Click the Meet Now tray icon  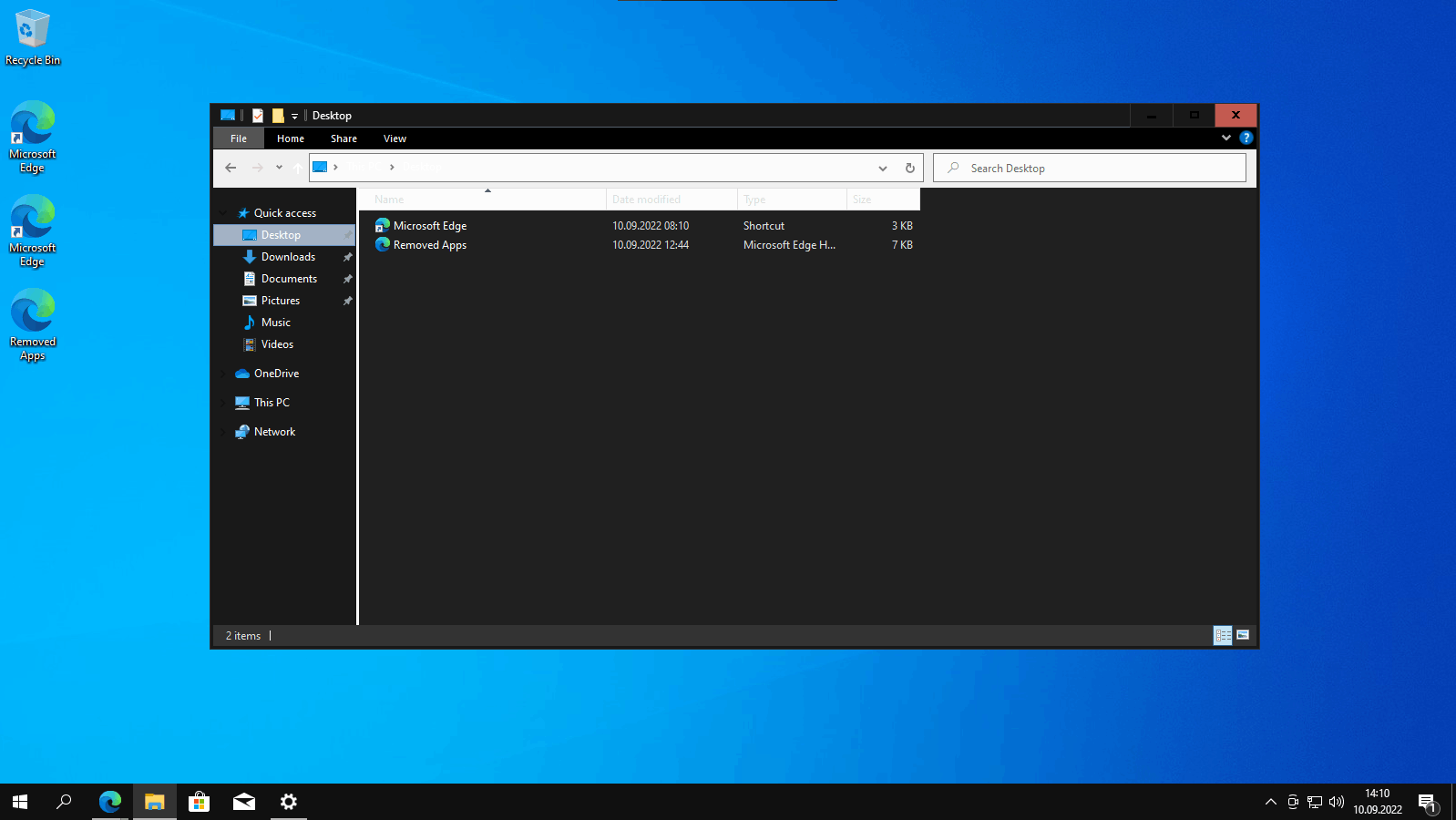(1293, 802)
